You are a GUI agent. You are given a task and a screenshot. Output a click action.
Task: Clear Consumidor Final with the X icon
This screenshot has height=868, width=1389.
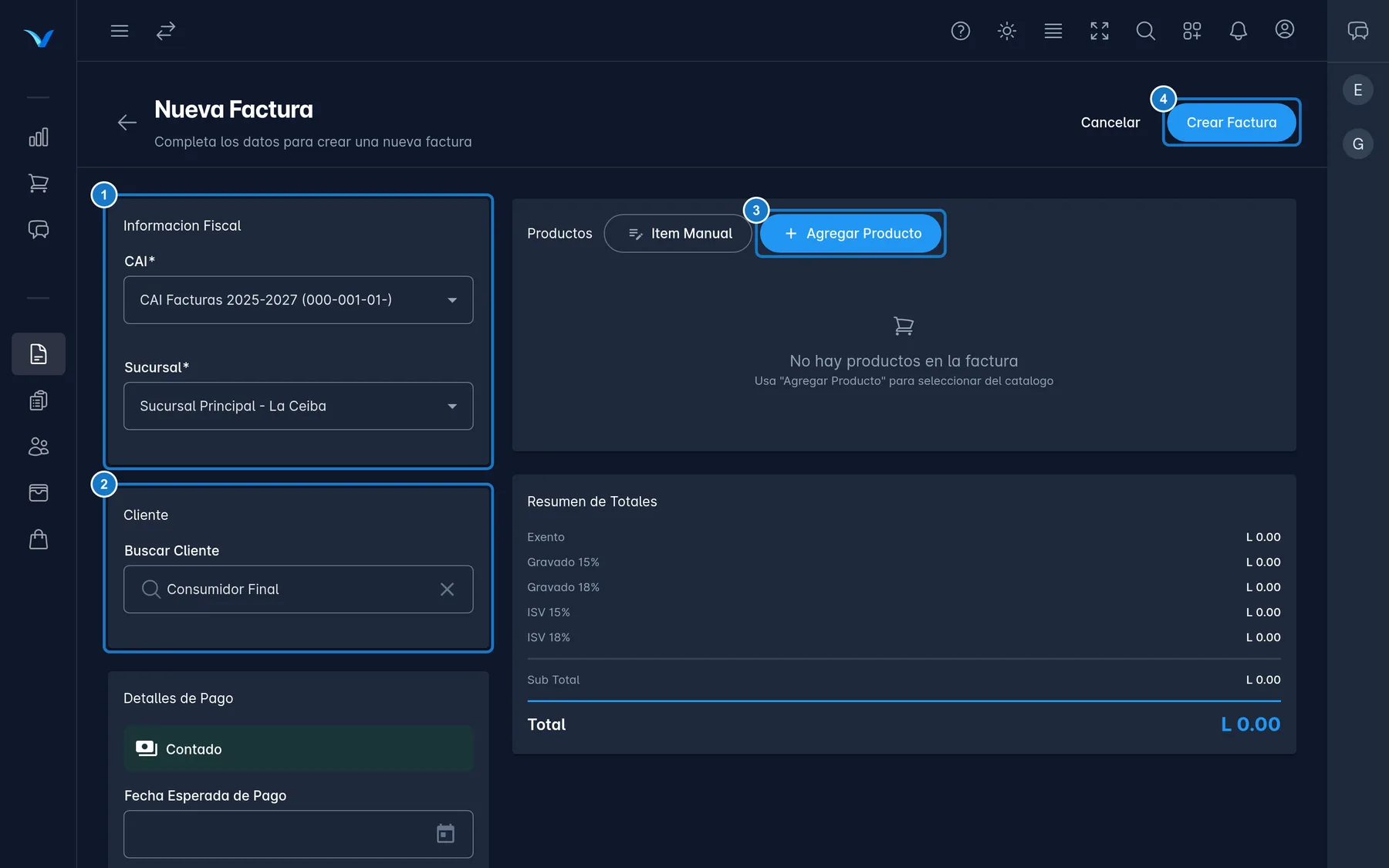click(x=447, y=589)
